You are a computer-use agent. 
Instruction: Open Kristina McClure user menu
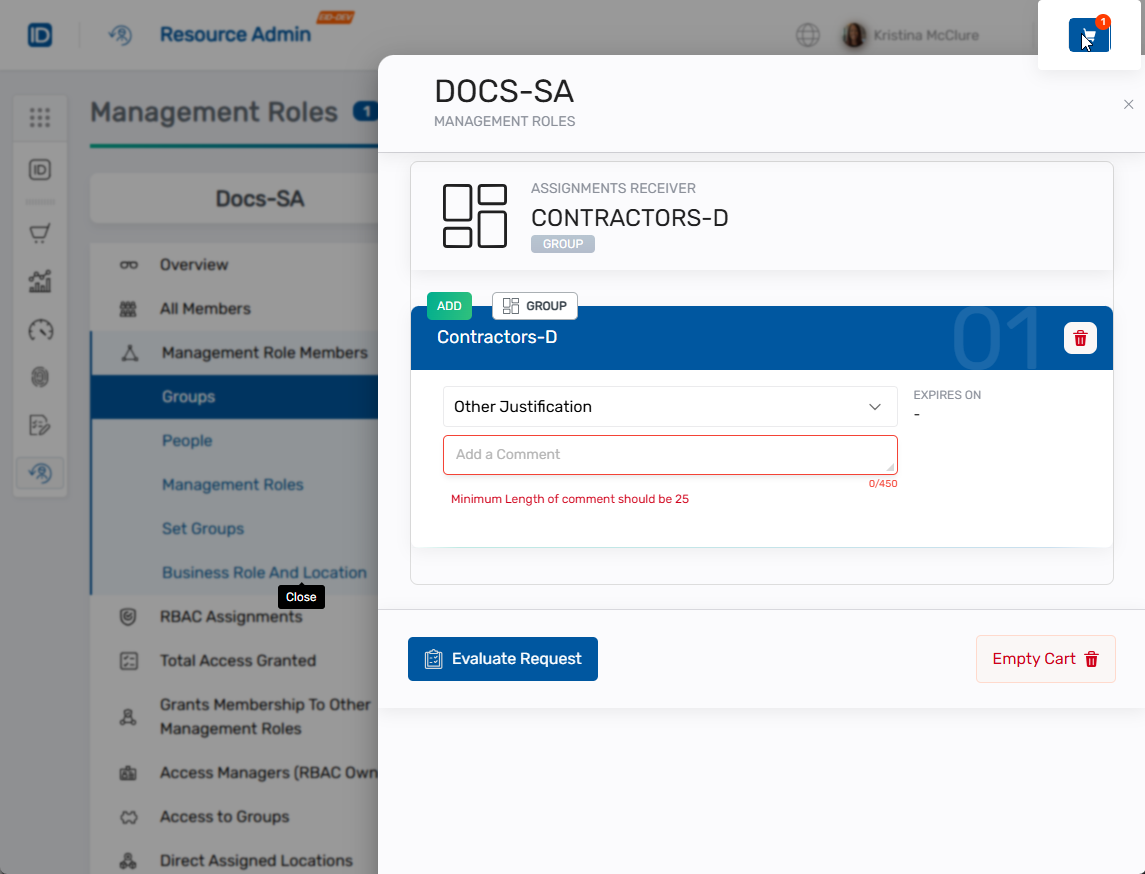pyautogui.click(x=910, y=35)
